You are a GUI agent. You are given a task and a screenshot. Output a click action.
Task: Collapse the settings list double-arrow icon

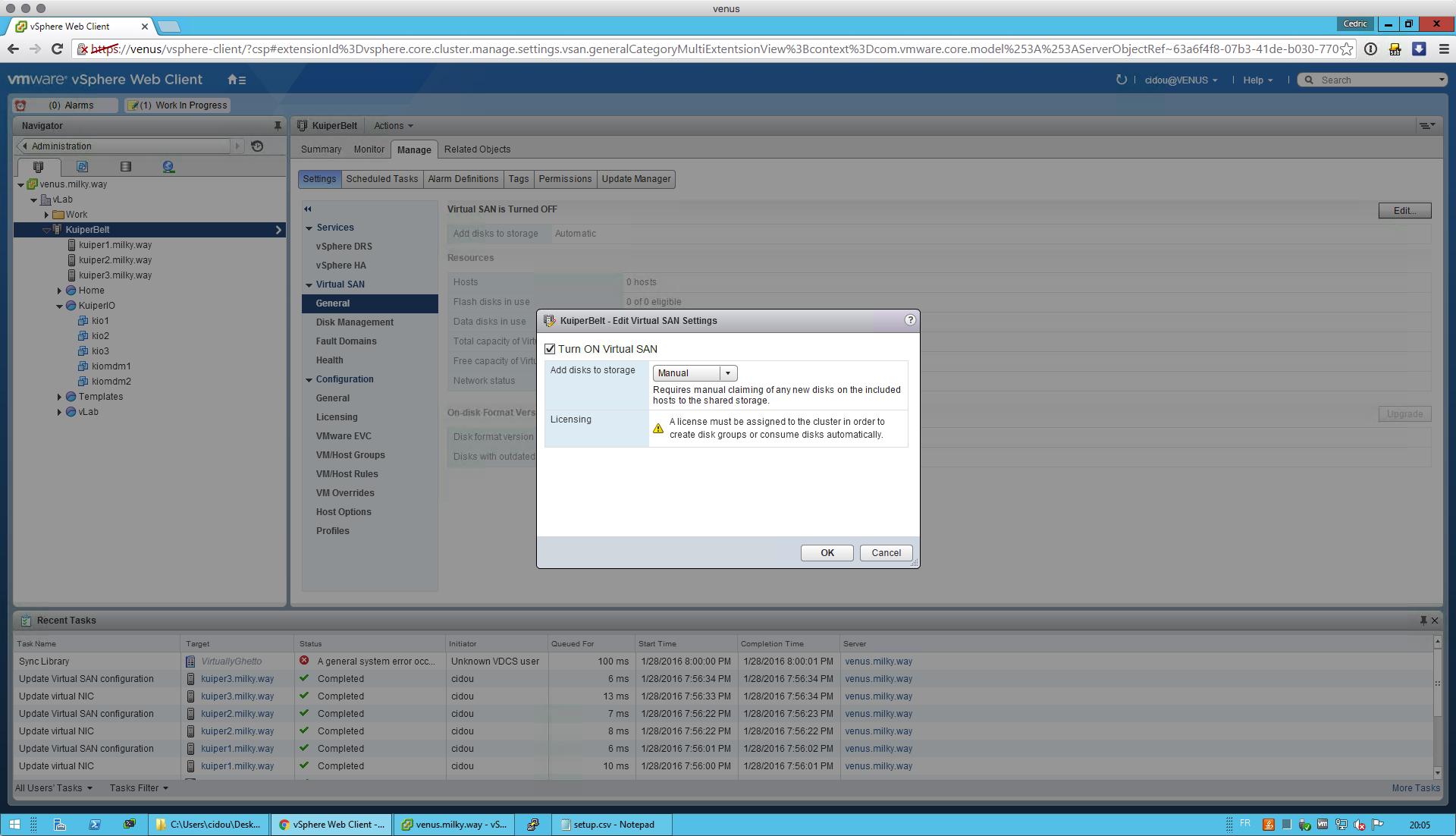tap(308, 209)
